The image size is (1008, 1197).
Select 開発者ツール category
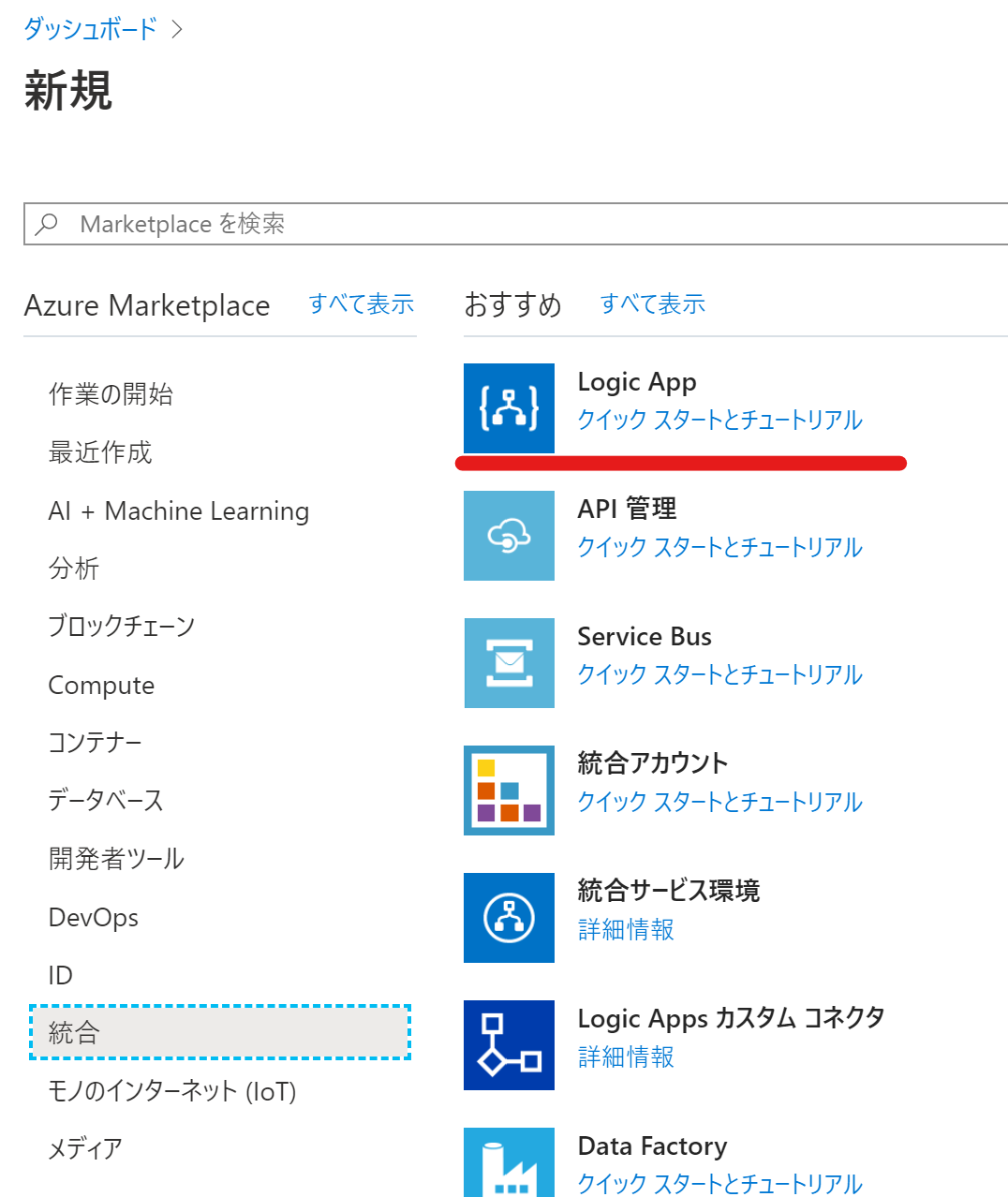[x=116, y=859]
